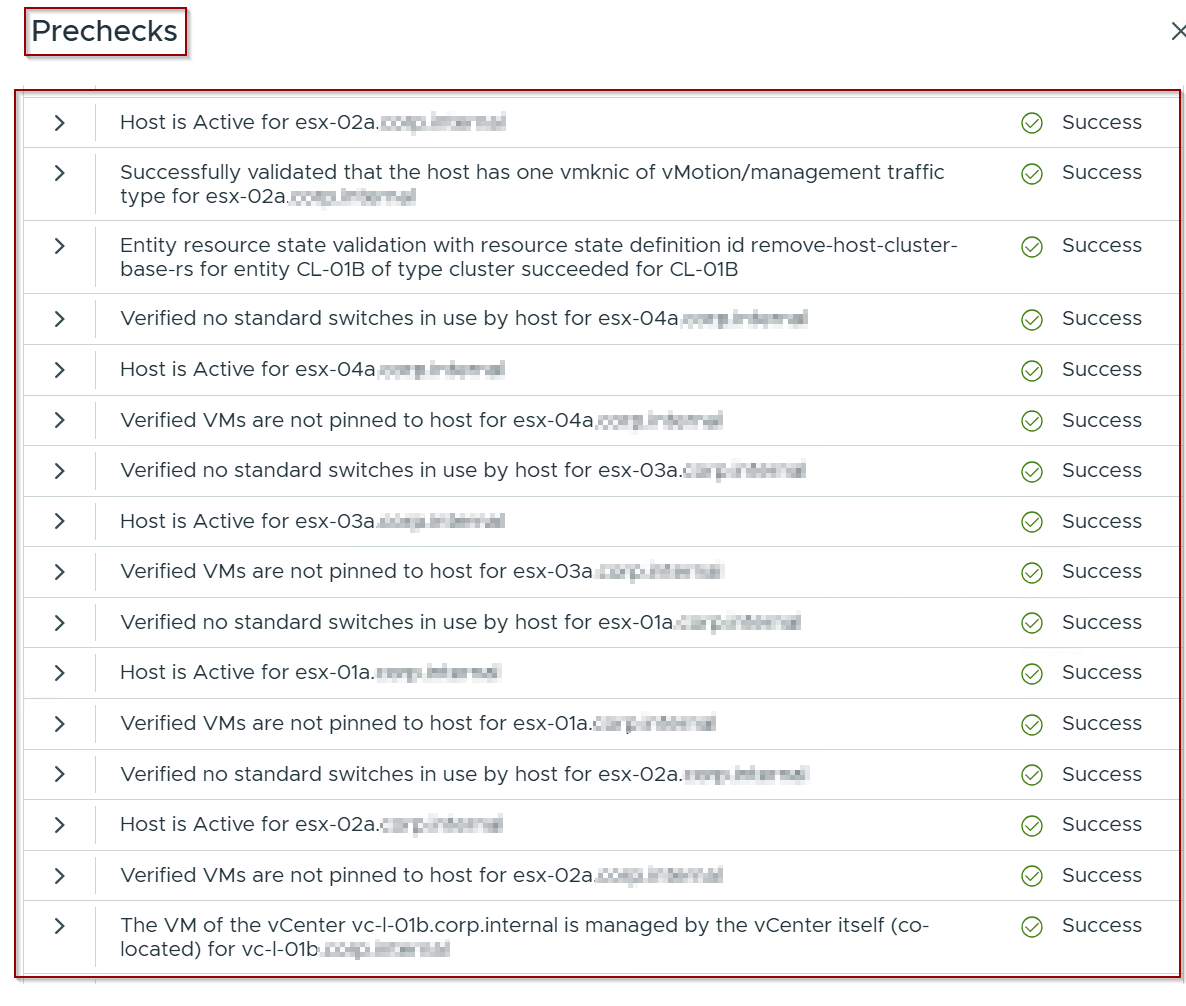The image size is (1186, 1006).
Task: Click success icon for esx-01a standard switches check
Action: click(1032, 623)
